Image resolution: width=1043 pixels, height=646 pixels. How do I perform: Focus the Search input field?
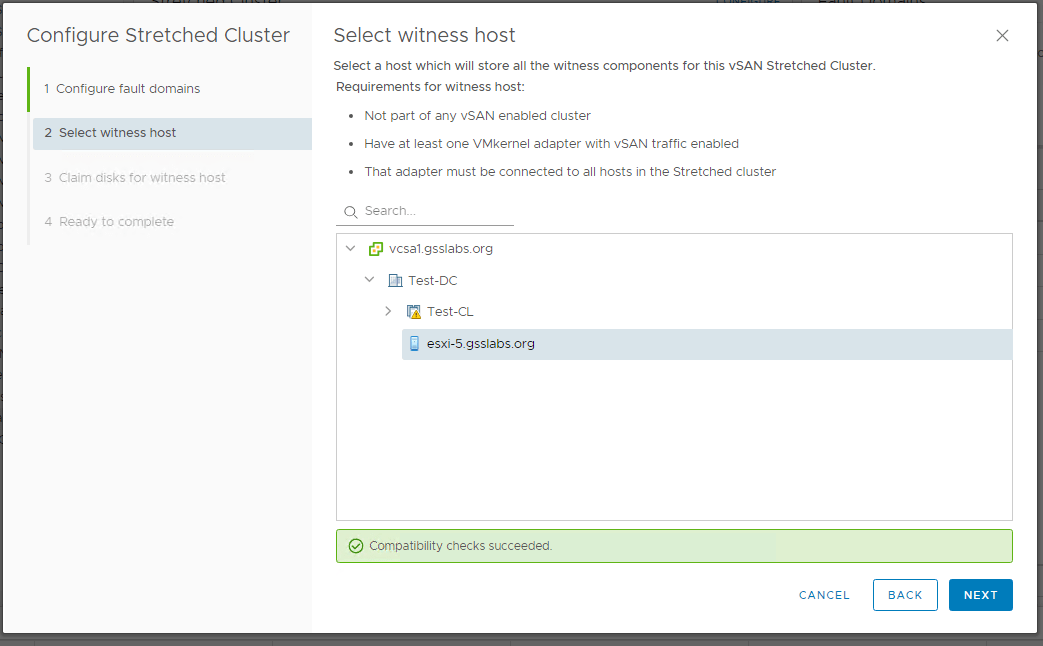click(437, 211)
